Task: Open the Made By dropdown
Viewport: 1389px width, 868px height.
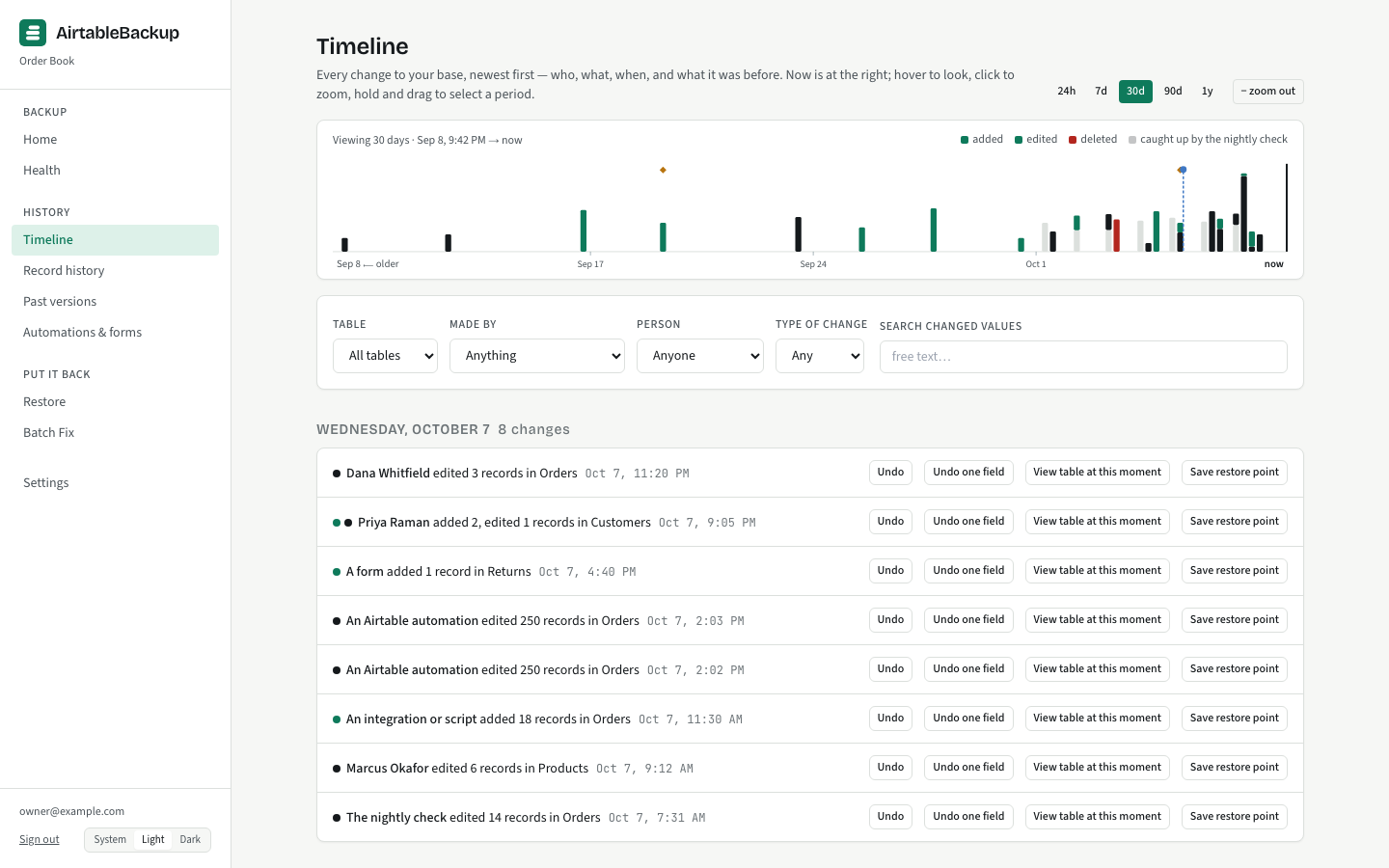Action: [x=537, y=356]
